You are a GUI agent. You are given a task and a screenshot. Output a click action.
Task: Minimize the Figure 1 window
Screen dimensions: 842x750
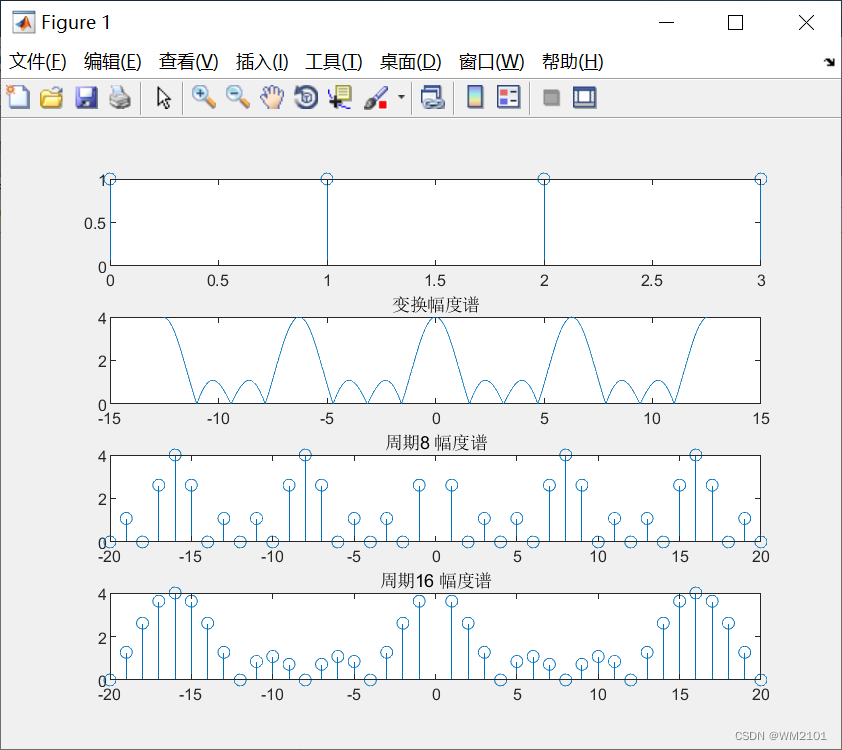[666, 23]
